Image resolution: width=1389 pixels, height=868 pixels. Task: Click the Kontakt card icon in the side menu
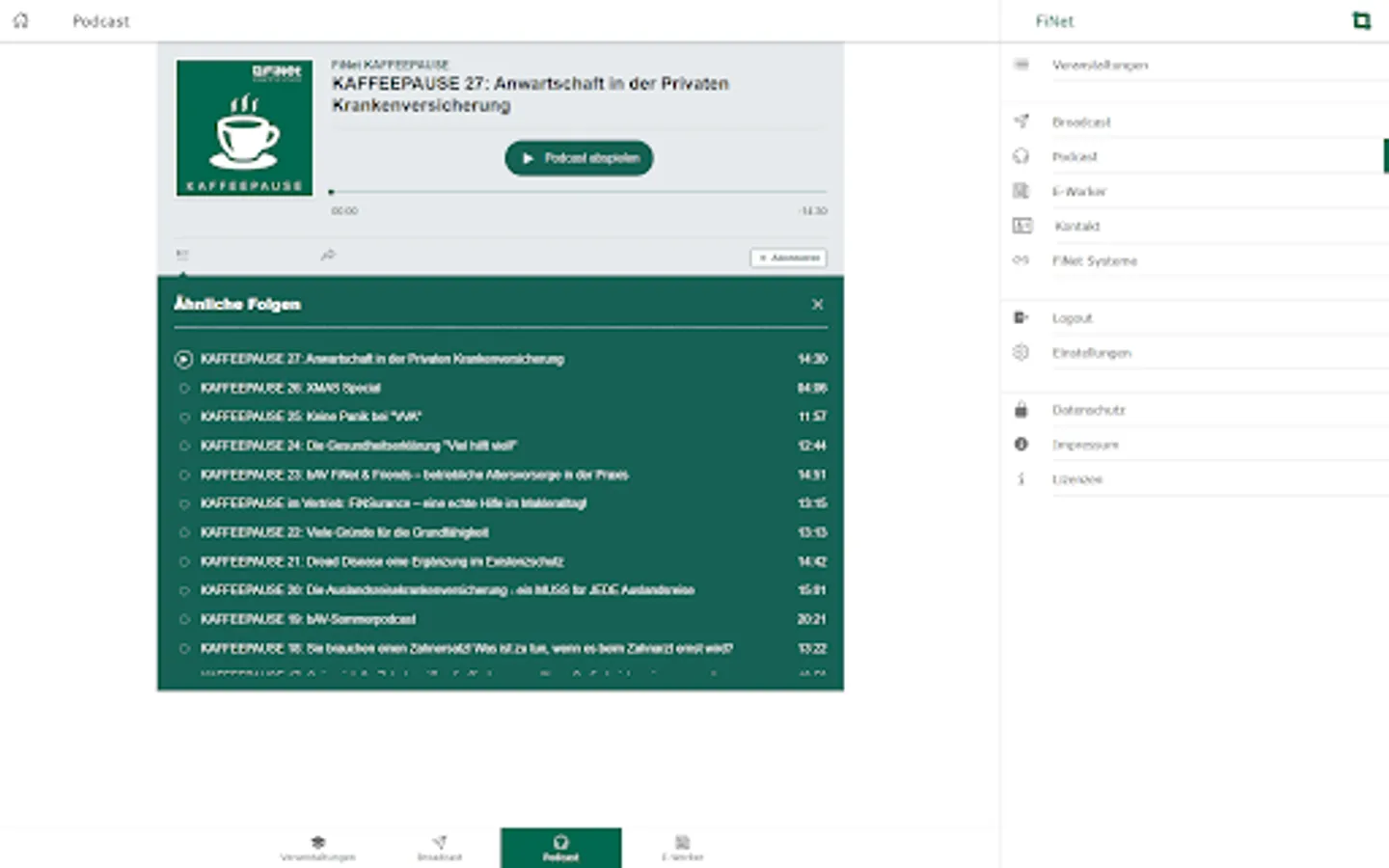coord(1021,226)
